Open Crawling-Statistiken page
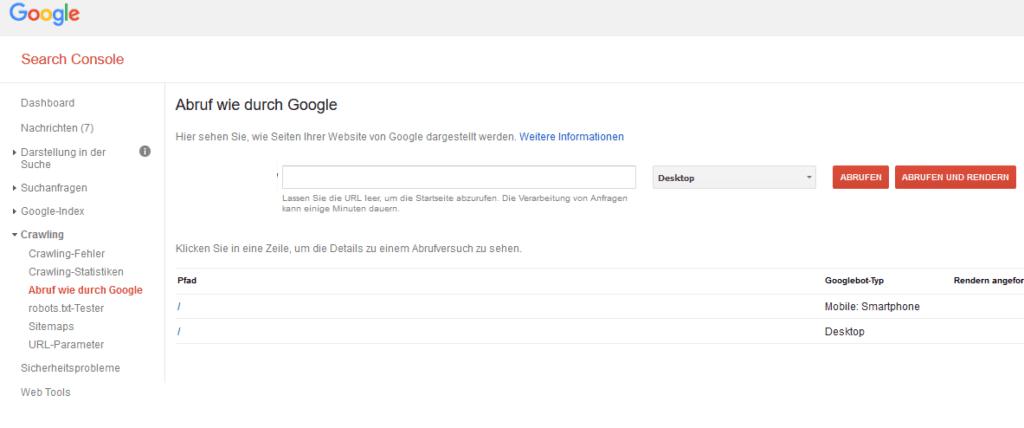 click(76, 271)
